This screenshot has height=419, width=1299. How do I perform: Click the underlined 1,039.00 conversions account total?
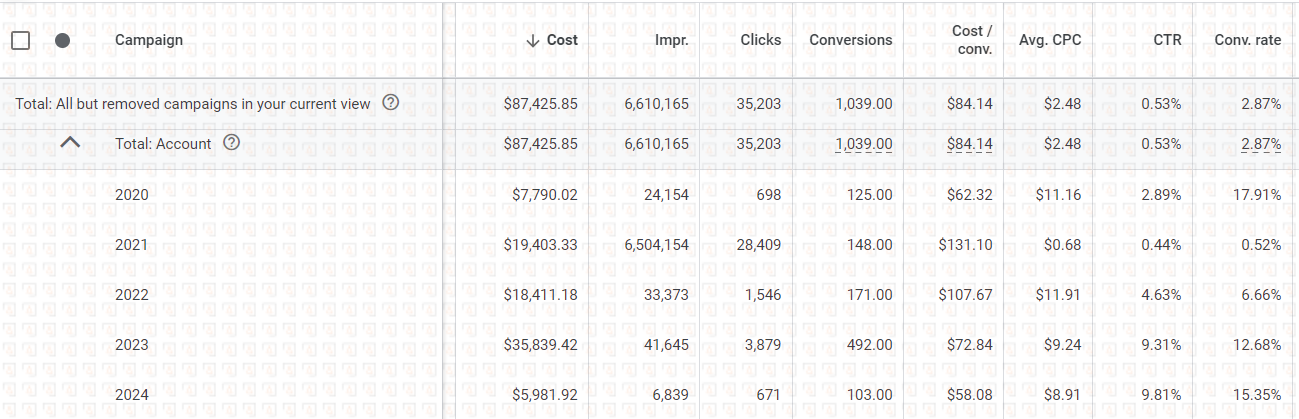coord(864,144)
